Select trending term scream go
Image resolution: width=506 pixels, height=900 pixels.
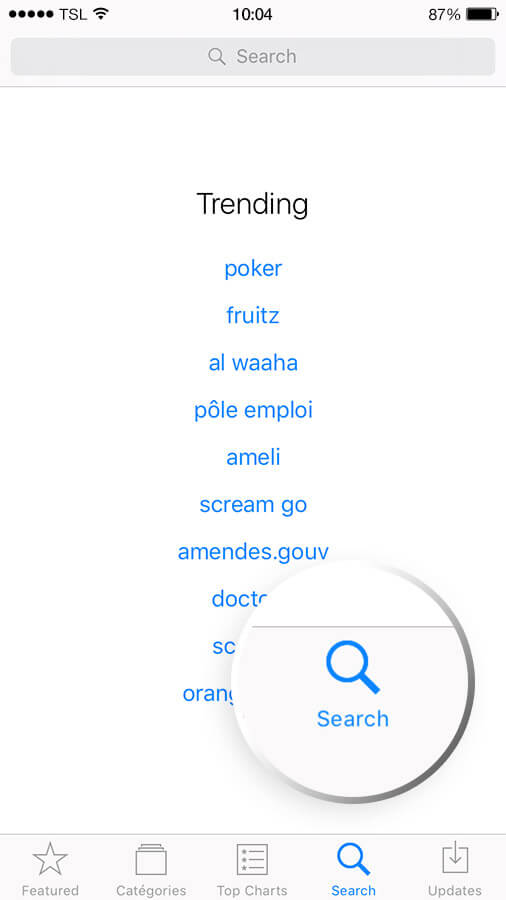point(253,505)
